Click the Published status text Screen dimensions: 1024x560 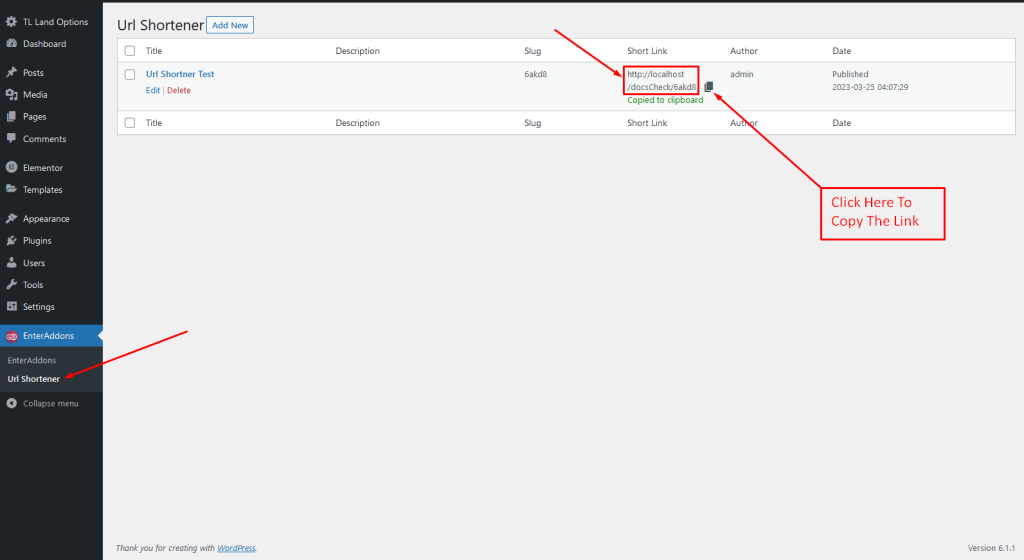850,74
